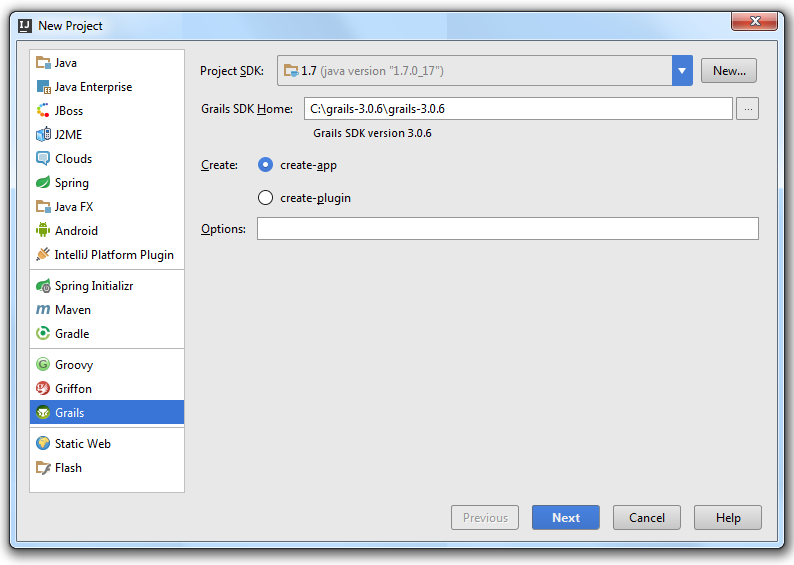
Task: Click the Next button
Action: [566, 517]
